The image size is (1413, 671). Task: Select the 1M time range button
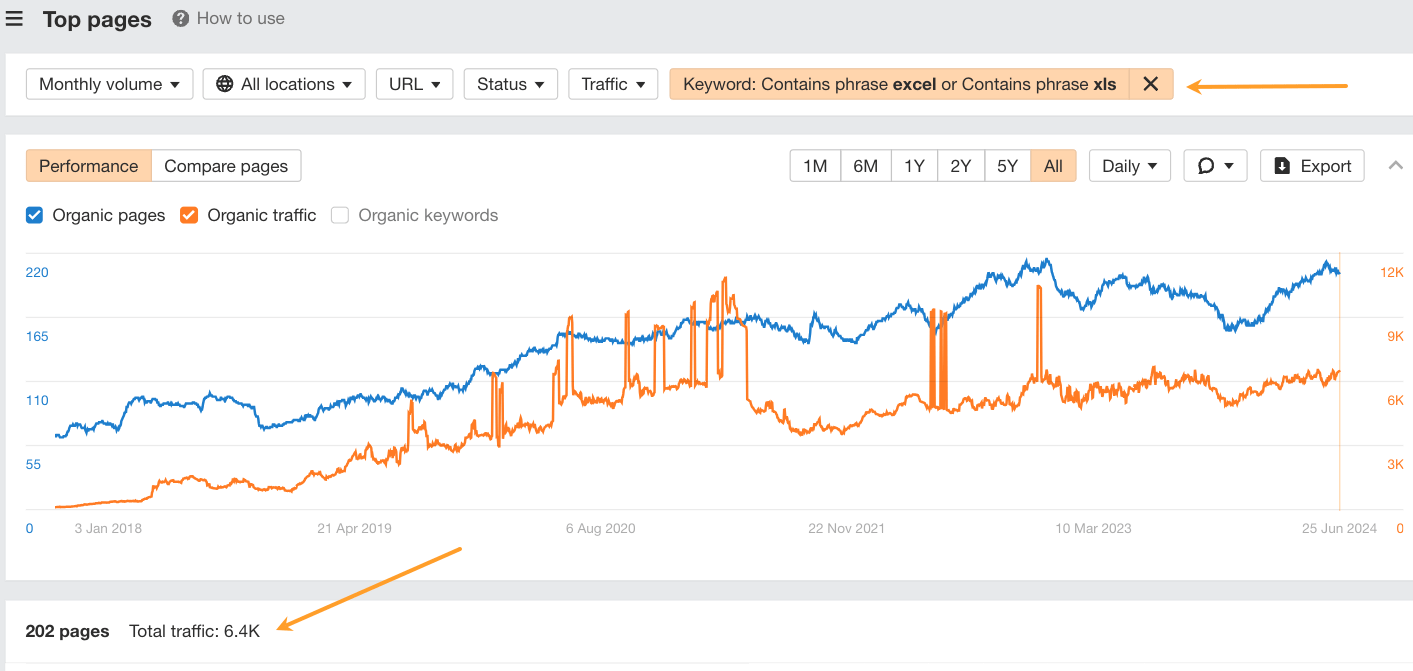[x=815, y=165]
